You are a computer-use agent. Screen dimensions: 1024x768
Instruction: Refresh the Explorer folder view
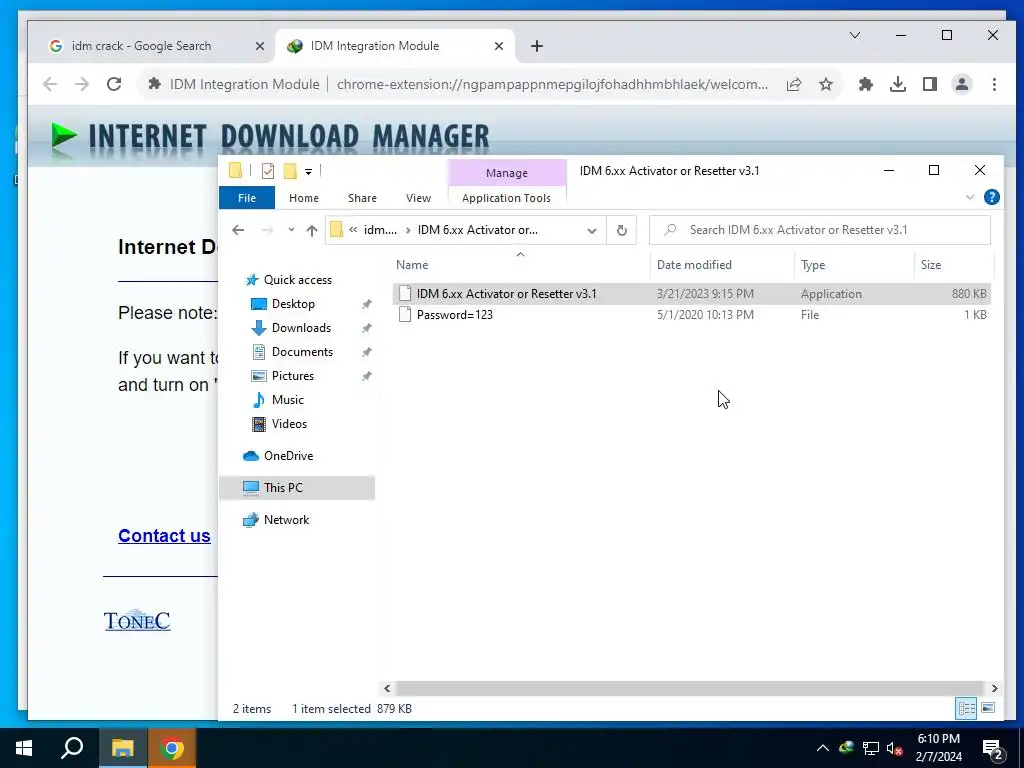point(622,231)
